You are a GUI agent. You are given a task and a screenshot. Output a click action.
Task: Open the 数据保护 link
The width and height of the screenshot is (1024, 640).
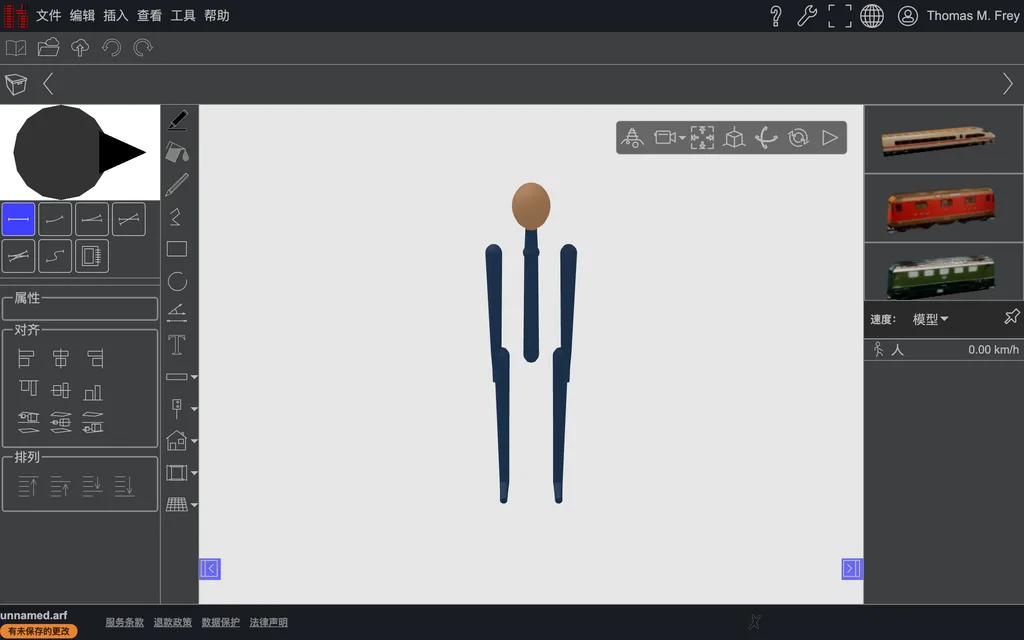[220, 622]
